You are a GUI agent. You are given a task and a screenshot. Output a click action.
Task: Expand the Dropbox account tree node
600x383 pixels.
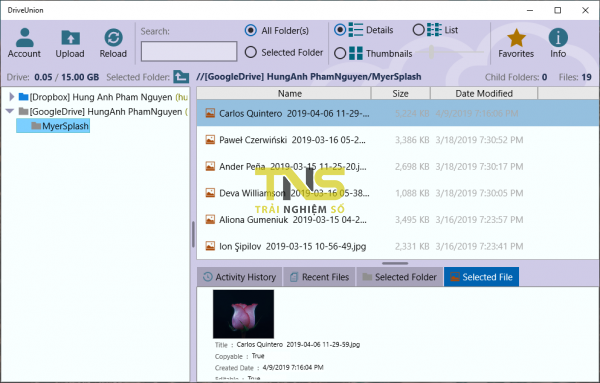pyautogui.click(x=11, y=97)
